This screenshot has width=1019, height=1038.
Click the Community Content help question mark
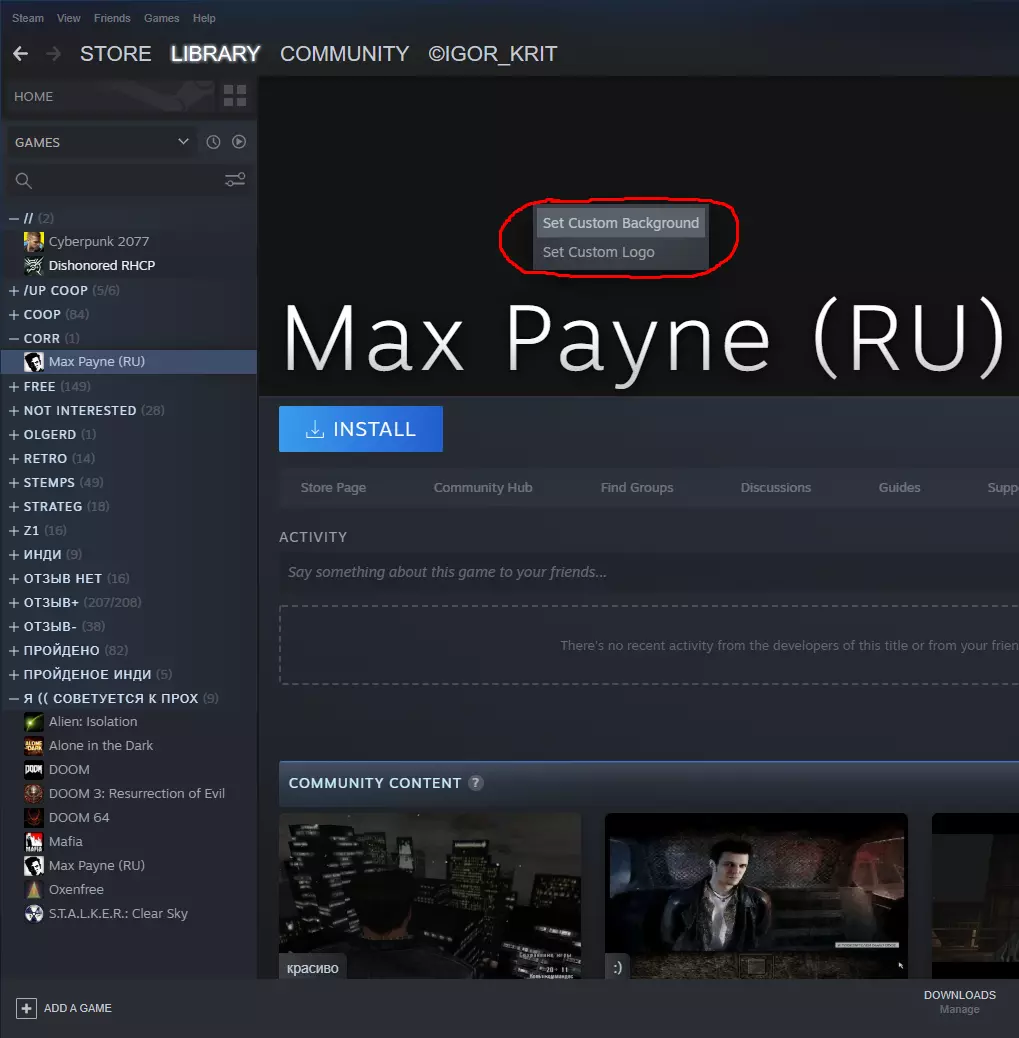(x=476, y=783)
